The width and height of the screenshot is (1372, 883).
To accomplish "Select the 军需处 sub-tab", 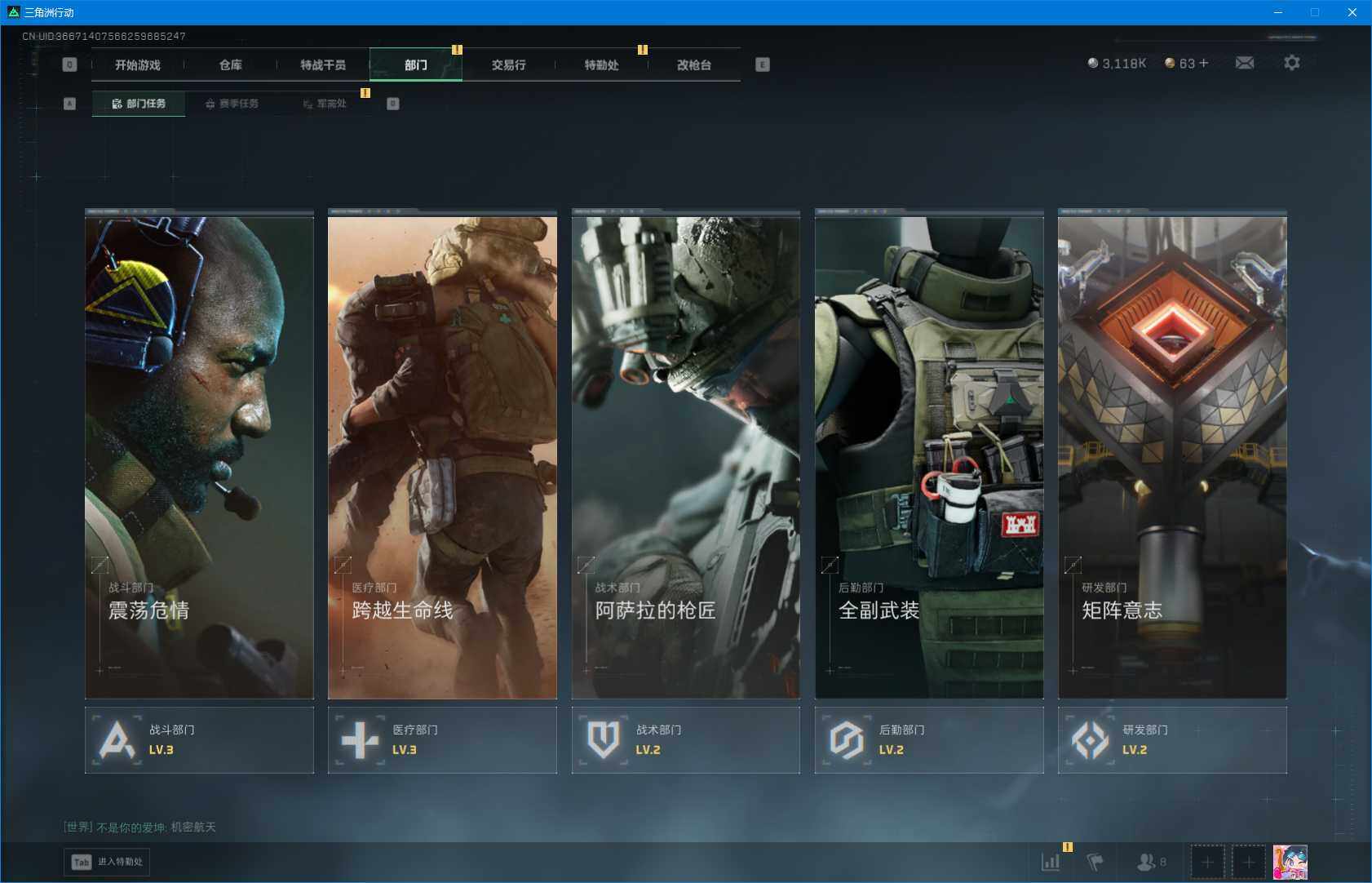I will [x=325, y=104].
